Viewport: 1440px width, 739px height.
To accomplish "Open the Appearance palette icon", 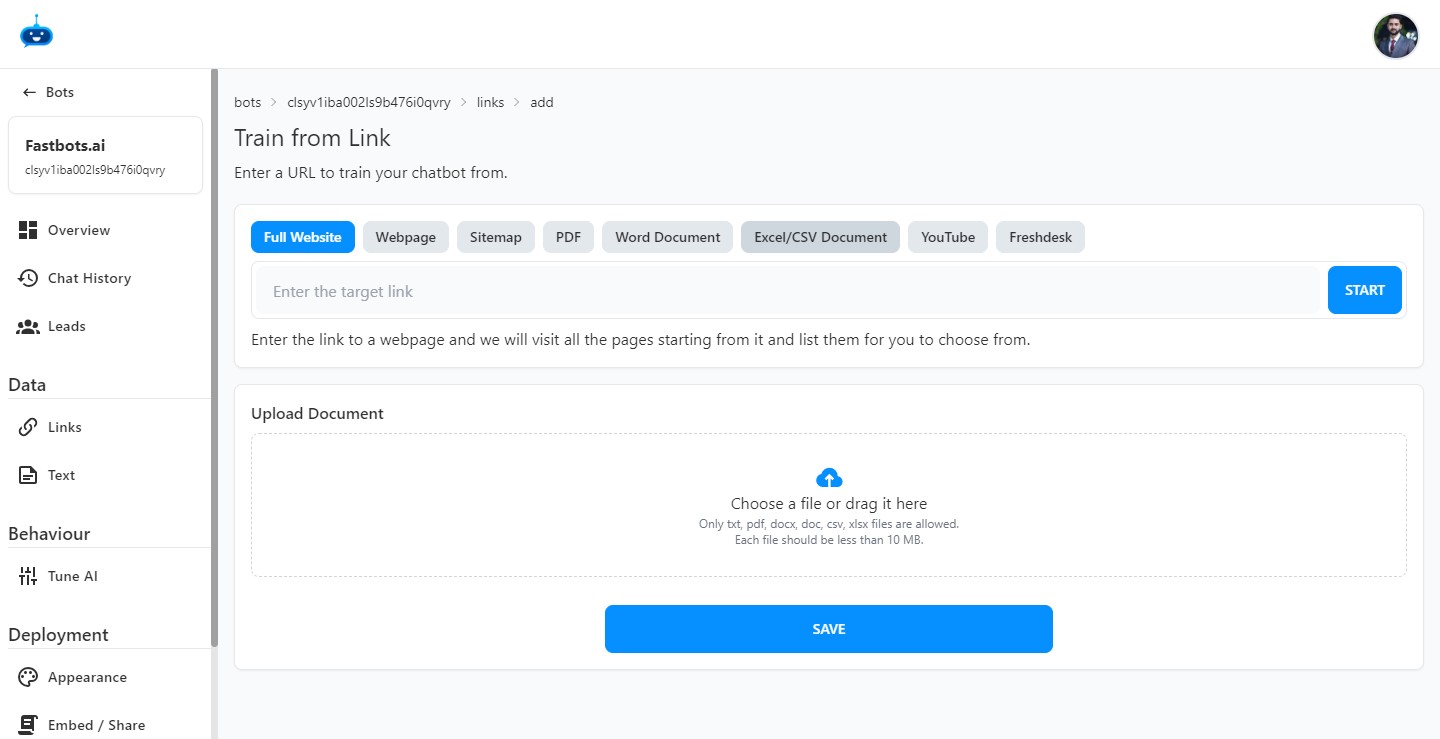I will (28, 677).
